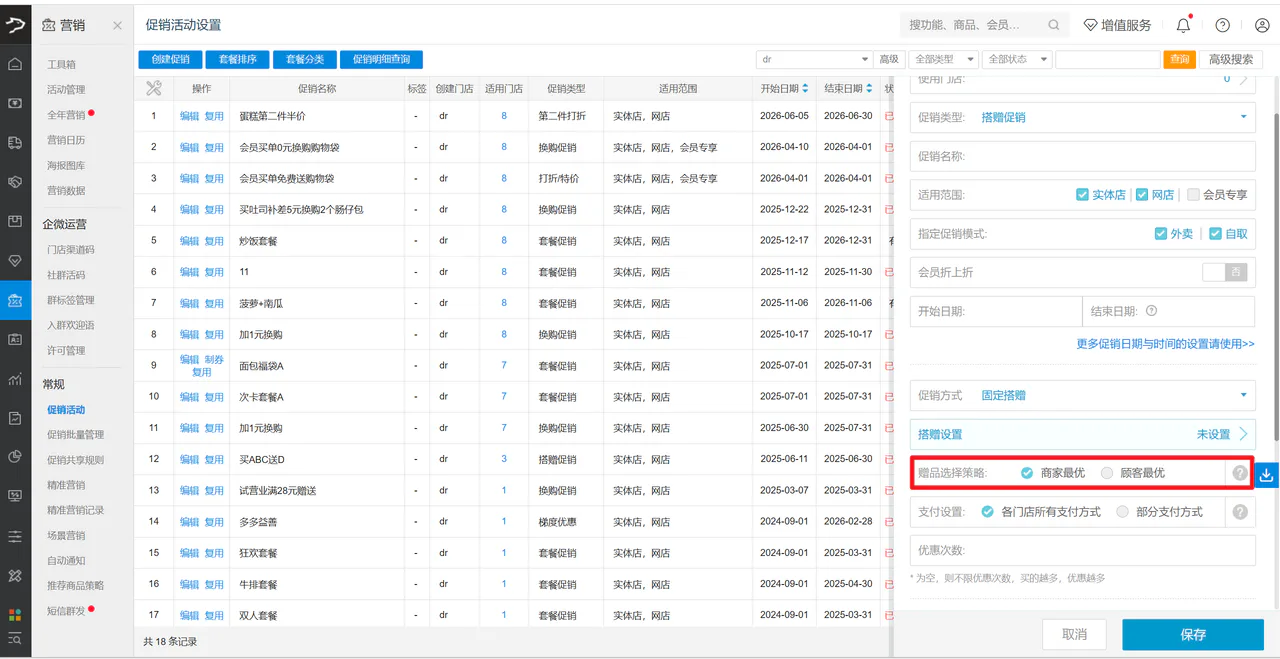Open the notification bell
This screenshot has height=659, width=1280.
pyautogui.click(x=1184, y=25)
